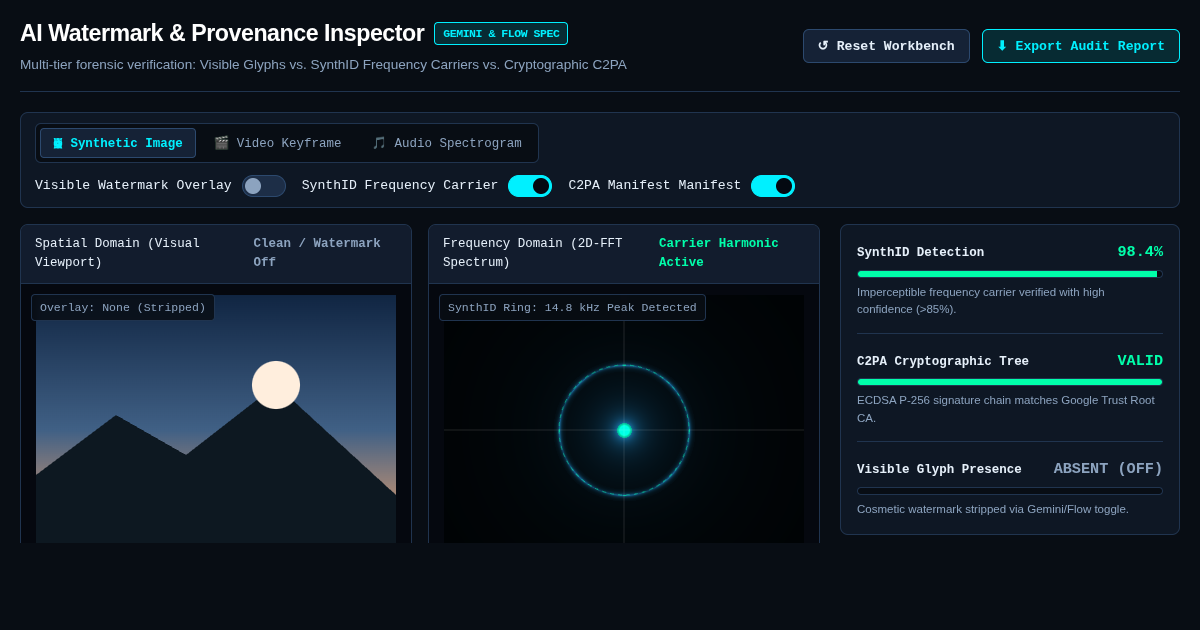
Task: Click the film clapper icon on Video Keyframe
Action: (221, 143)
